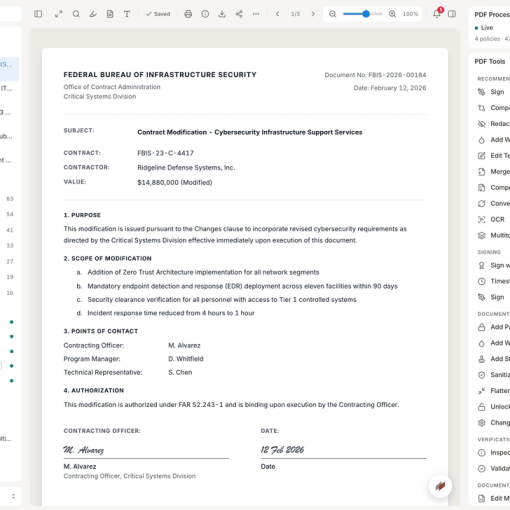Open the Flatten tool
510x510 pixels.
pos(493,391)
